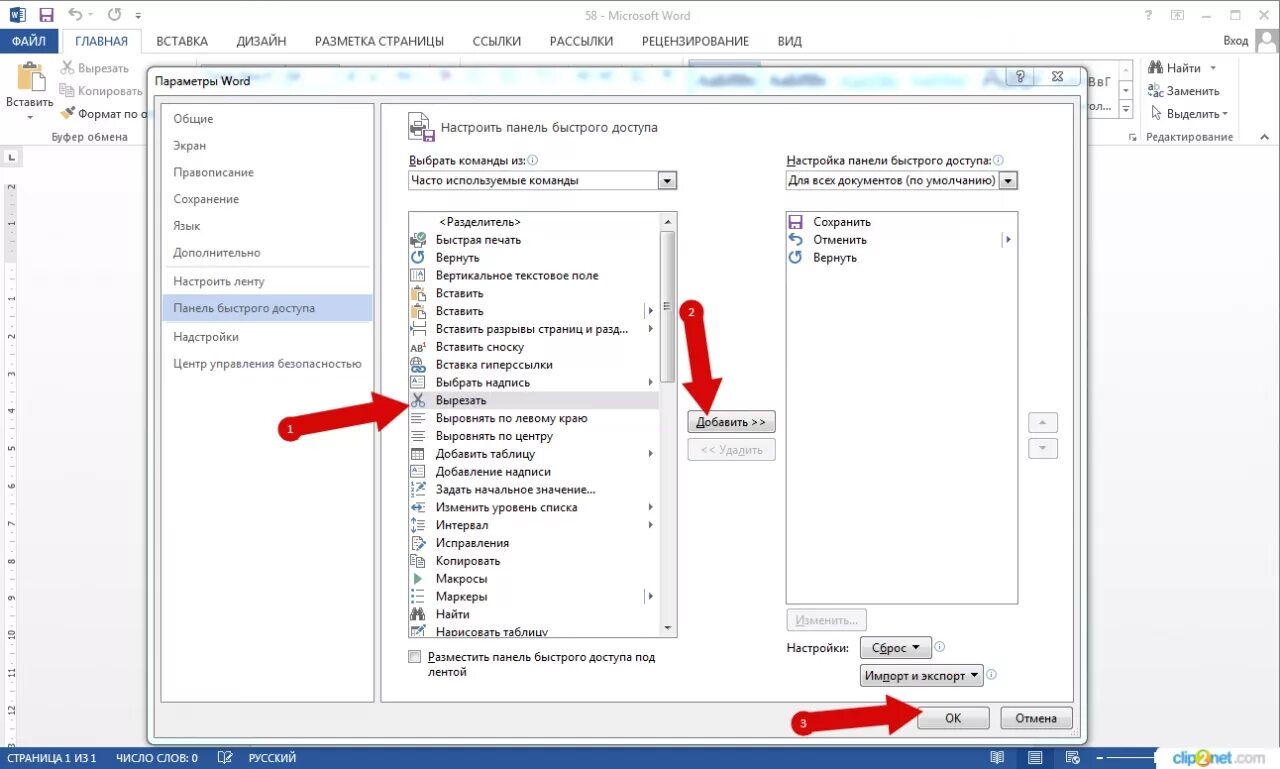Click the binoculars icon next to 'Найти' in the list
The width and height of the screenshot is (1280, 769).
tap(418, 615)
